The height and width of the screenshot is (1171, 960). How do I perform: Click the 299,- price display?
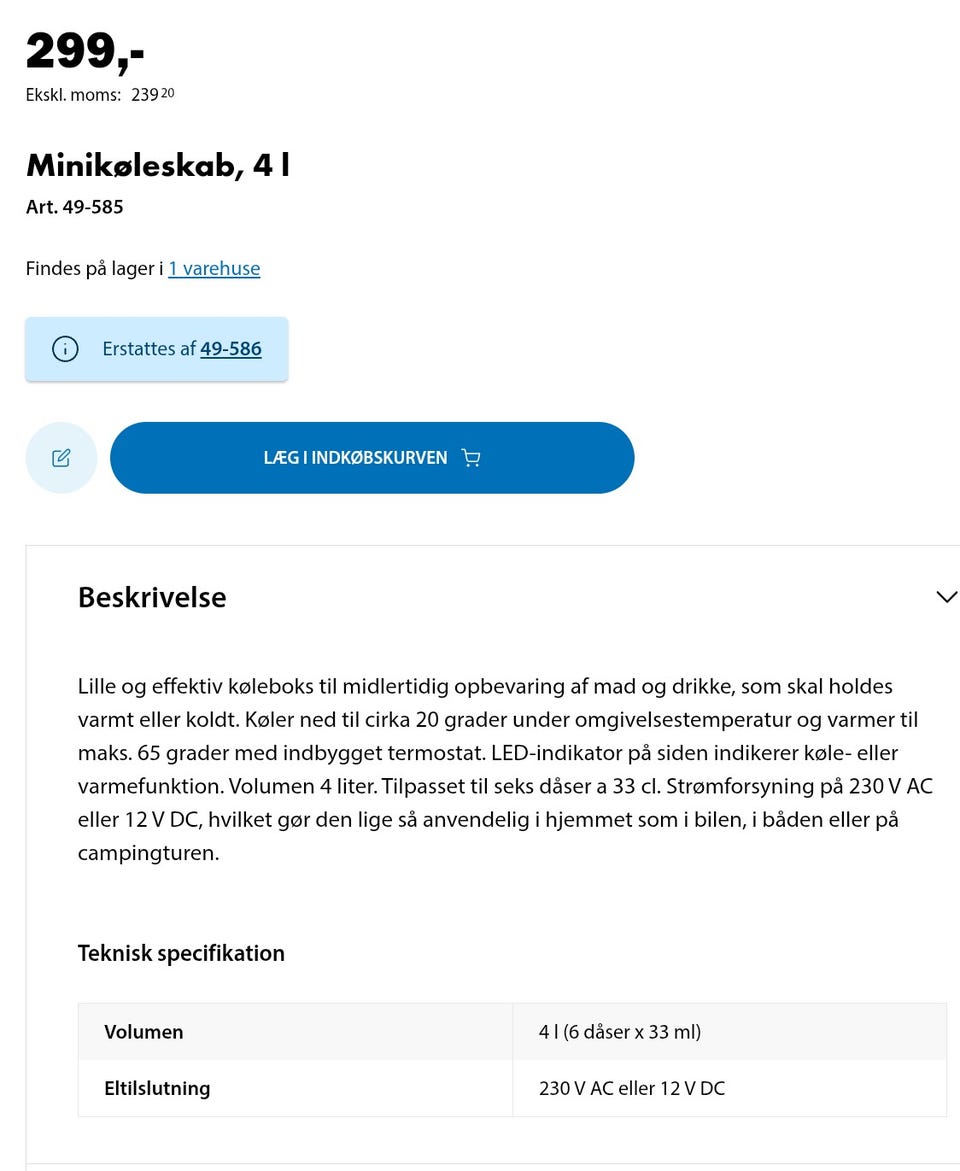[x=84, y=48]
